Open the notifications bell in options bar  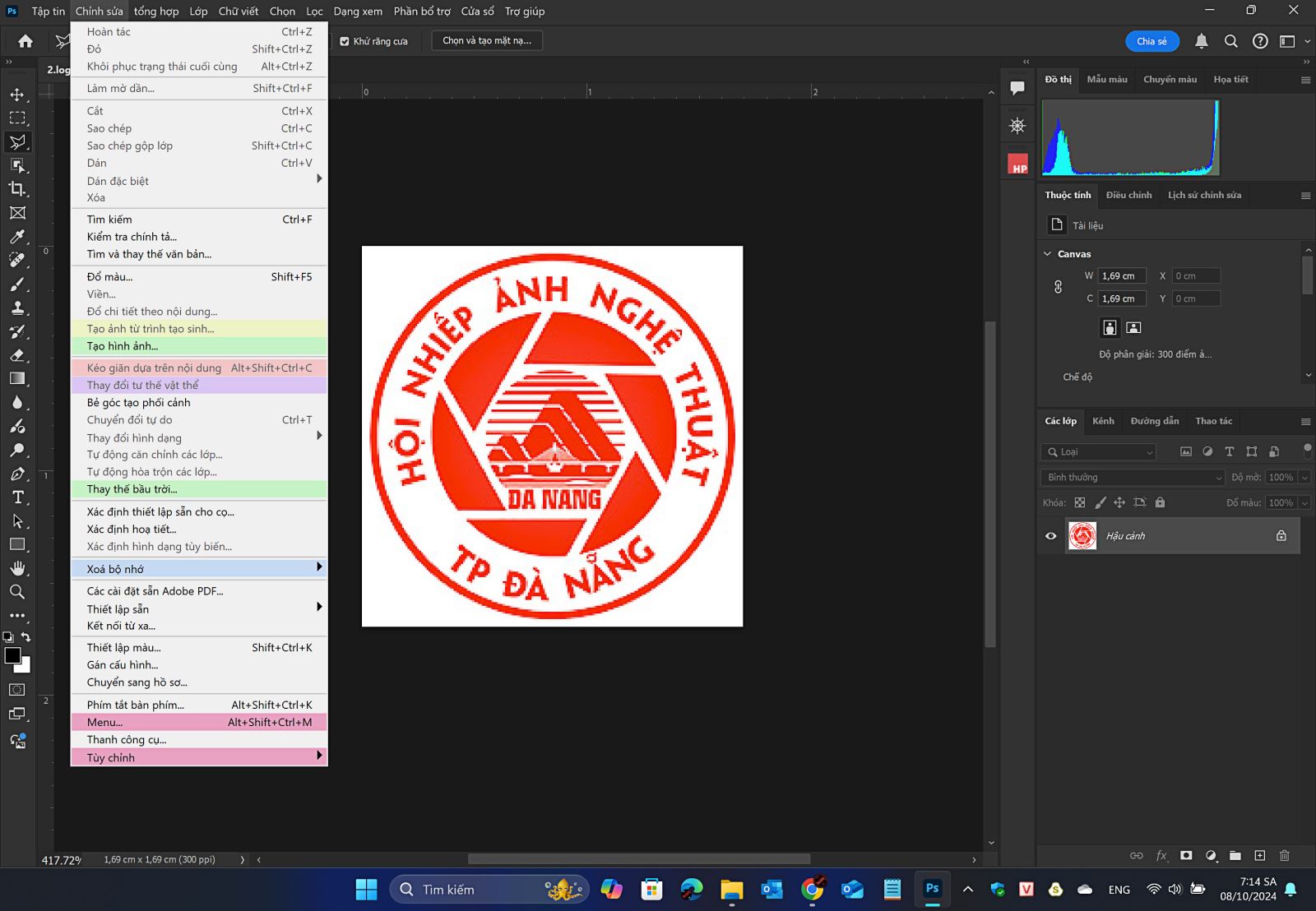coord(1202,41)
